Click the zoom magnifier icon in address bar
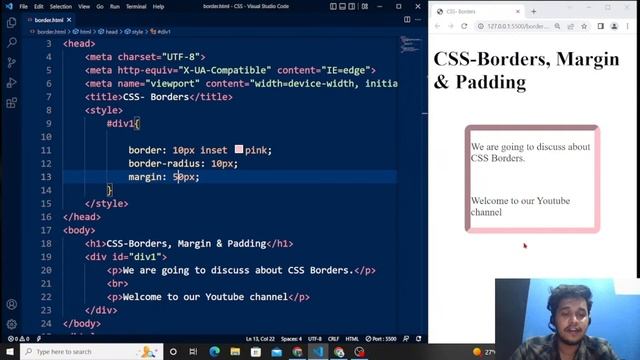 click(x=557, y=26)
